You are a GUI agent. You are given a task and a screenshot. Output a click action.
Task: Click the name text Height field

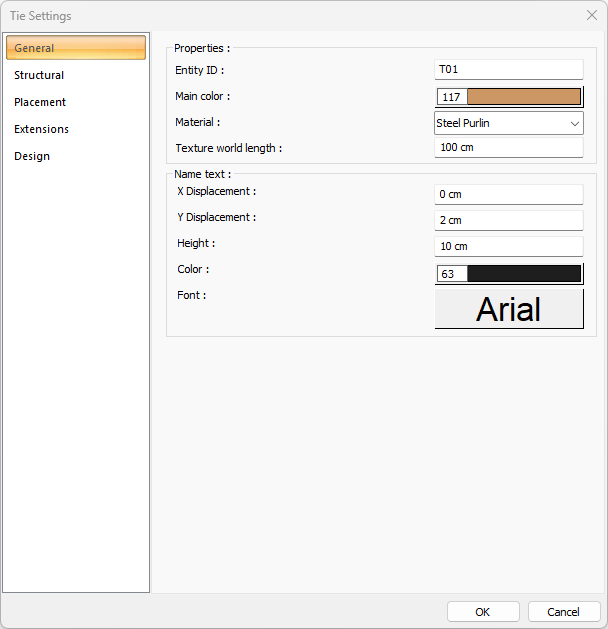click(x=508, y=246)
